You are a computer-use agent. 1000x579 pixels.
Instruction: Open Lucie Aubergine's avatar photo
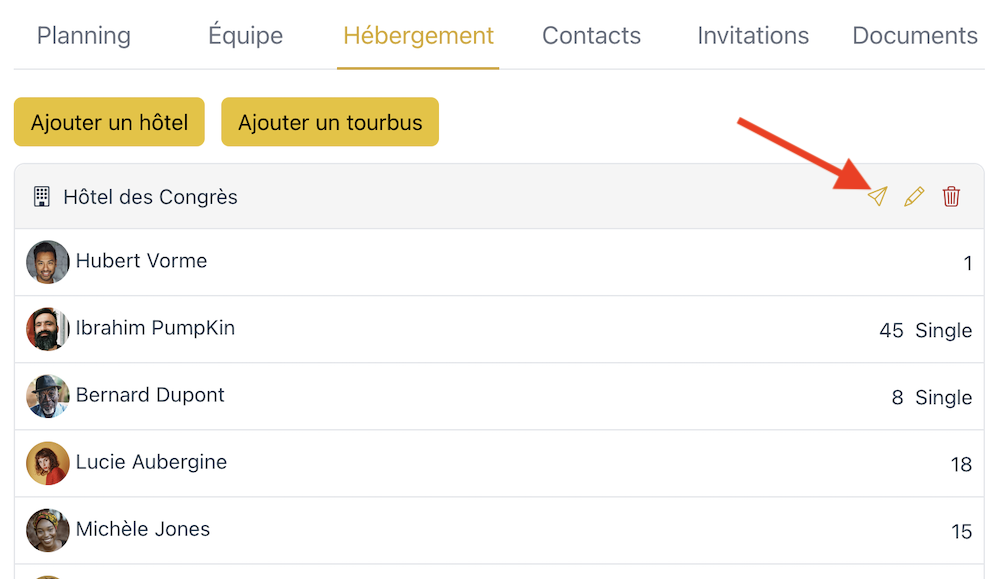coord(47,463)
